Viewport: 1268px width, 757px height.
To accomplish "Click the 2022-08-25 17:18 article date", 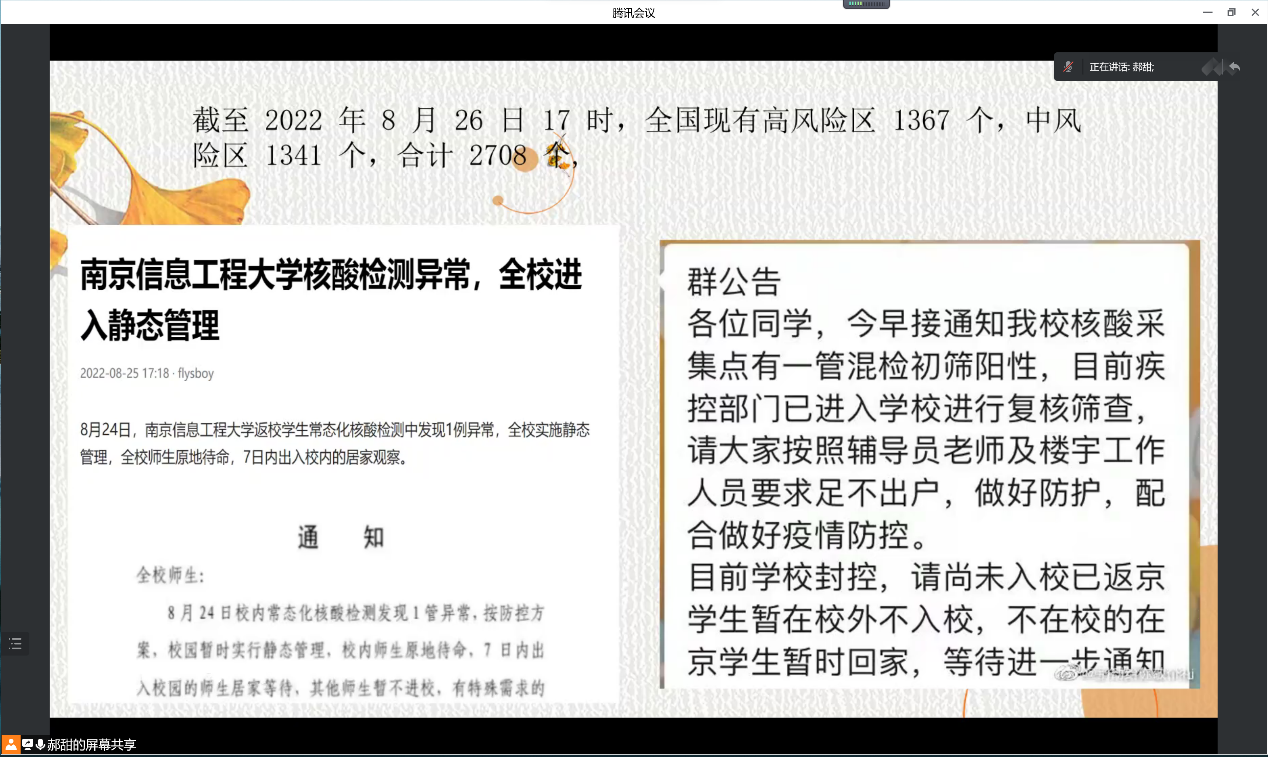I will tap(124, 374).
